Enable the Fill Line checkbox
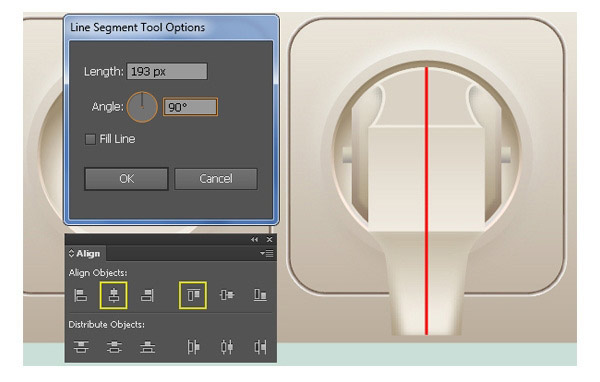This screenshot has width=600, height=382. click(x=90, y=139)
